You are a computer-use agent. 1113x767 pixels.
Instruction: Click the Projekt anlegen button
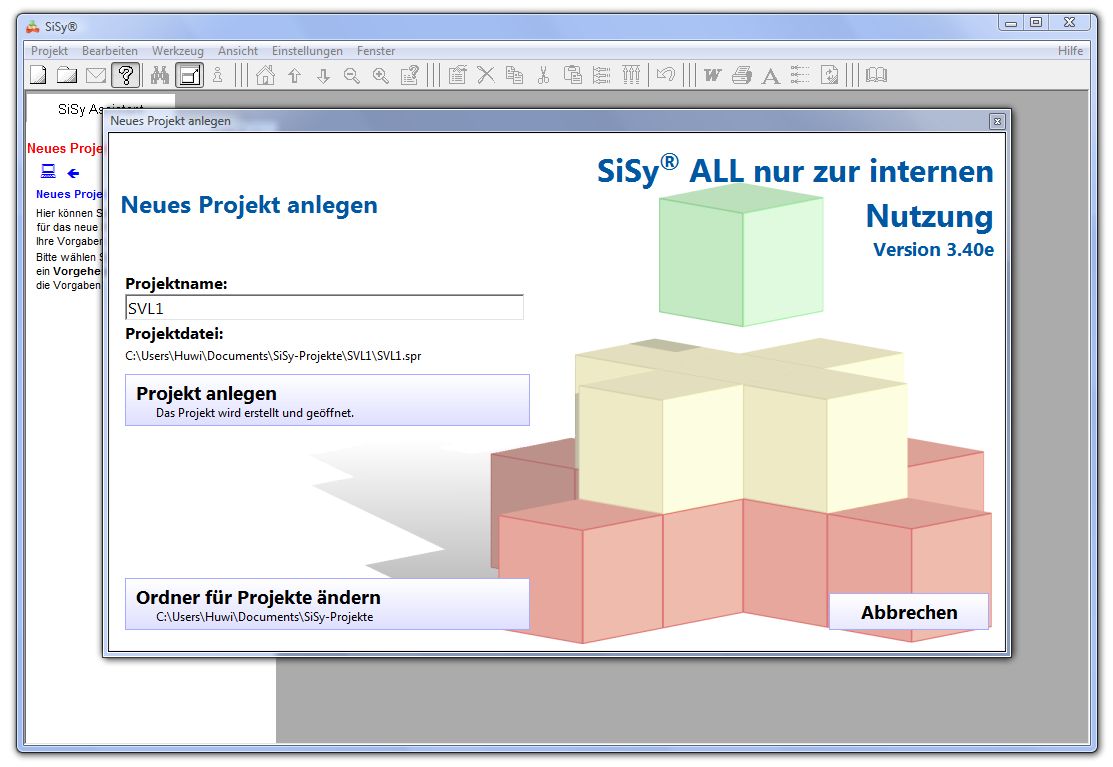point(327,400)
